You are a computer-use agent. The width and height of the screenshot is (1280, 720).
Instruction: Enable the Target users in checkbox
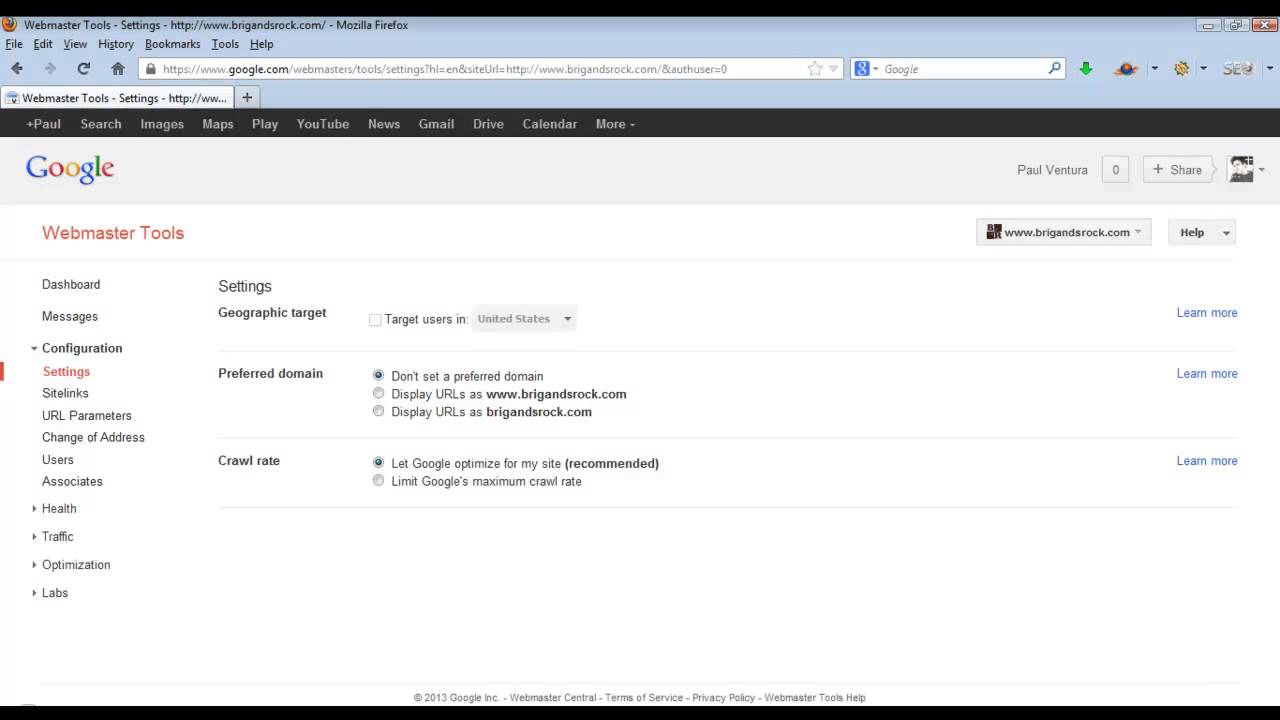(375, 320)
